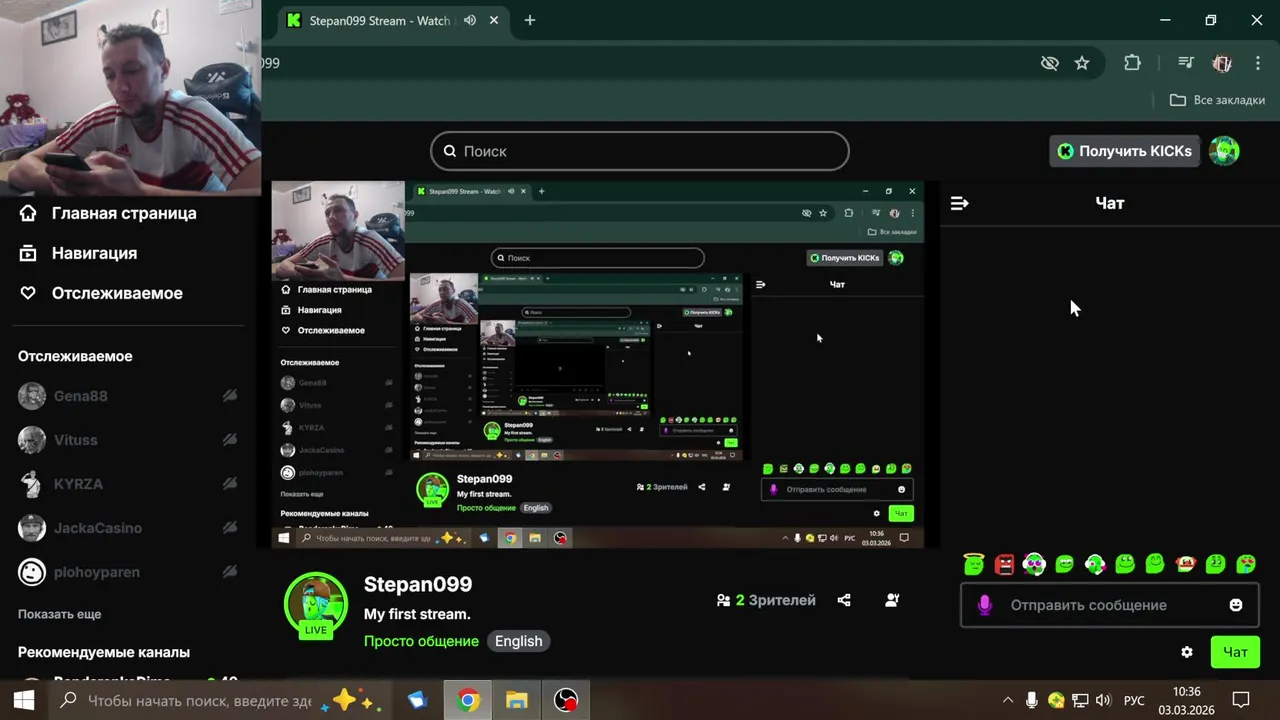Viewport: 1280px width, 720px height.
Task: Open the Chrome extensions puzzle icon
Action: tap(1132, 63)
